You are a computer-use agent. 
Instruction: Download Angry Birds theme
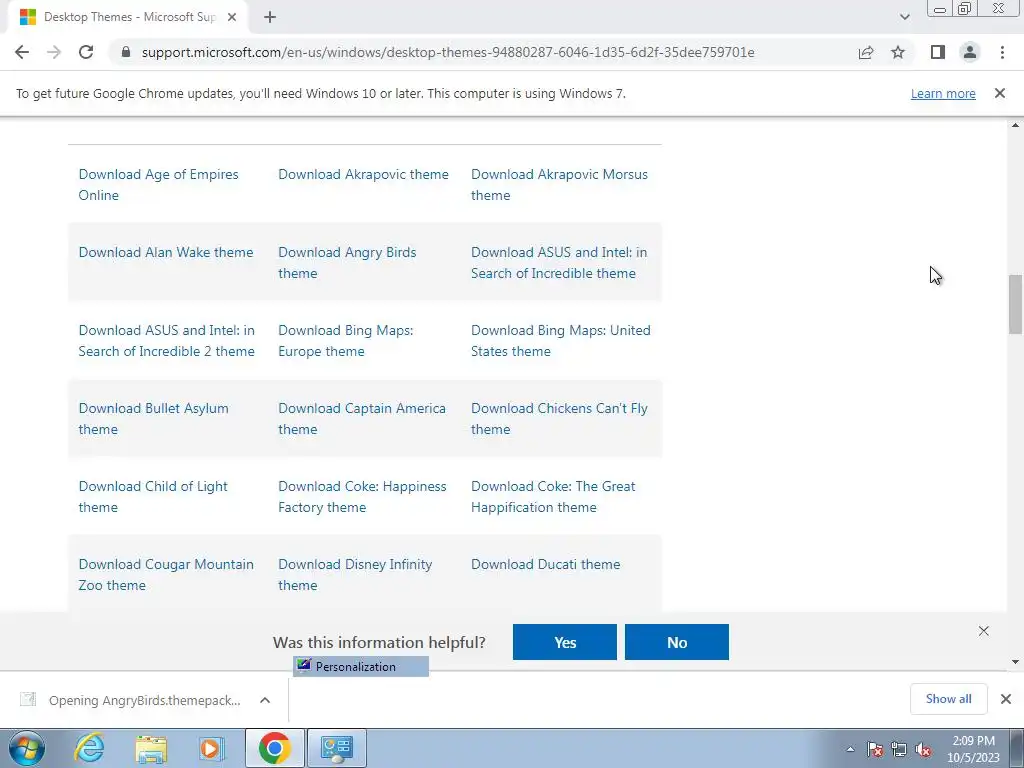pos(347,263)
